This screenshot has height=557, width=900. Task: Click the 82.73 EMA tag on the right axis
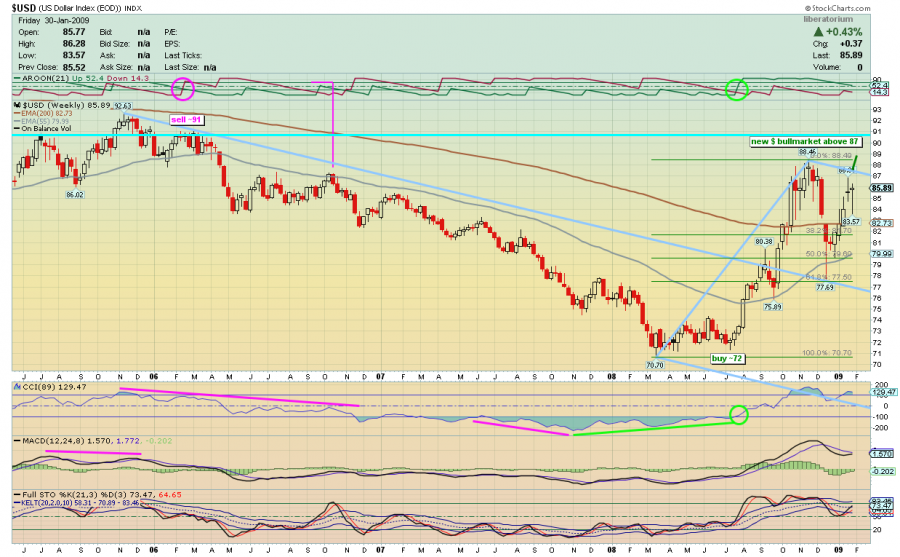point(882,223)
